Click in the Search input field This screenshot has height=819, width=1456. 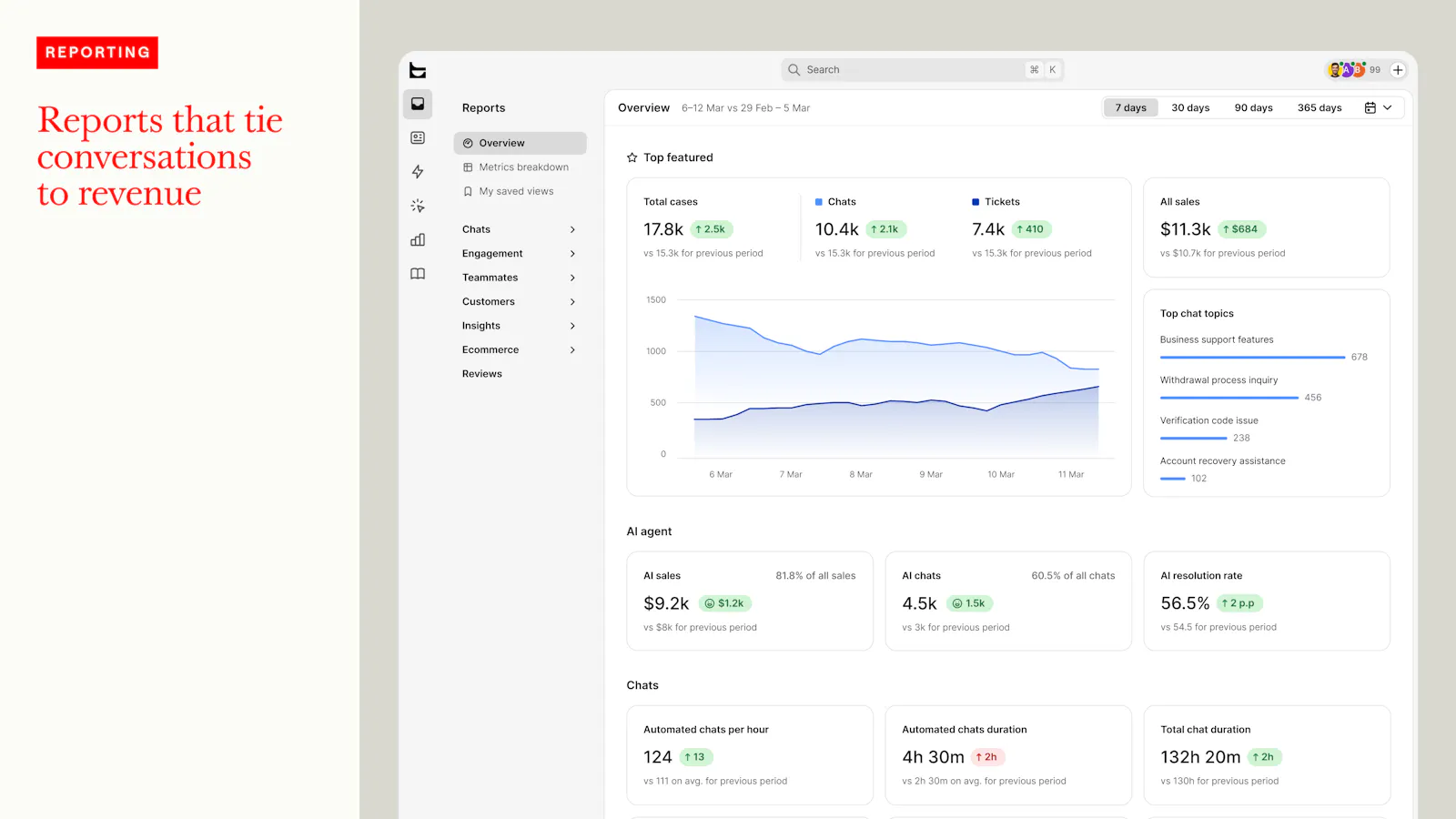point(922,70)
